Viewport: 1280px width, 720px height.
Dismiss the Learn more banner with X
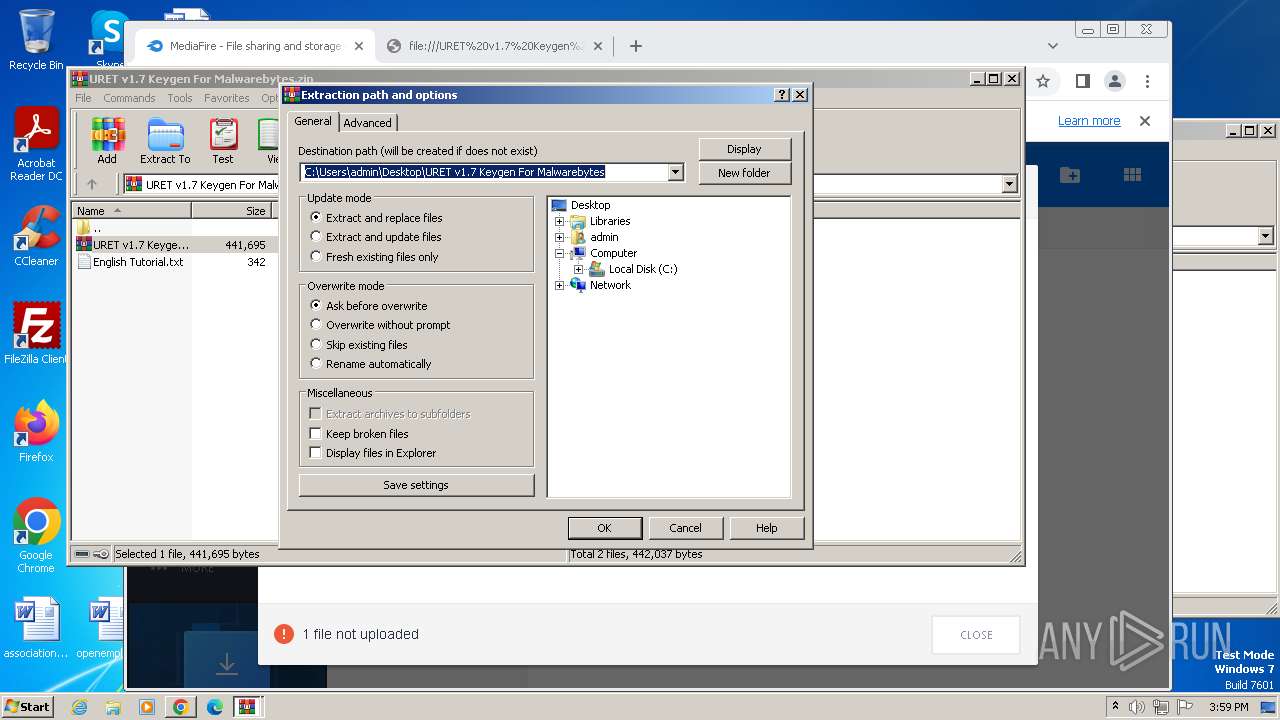tap(1145, 121)
